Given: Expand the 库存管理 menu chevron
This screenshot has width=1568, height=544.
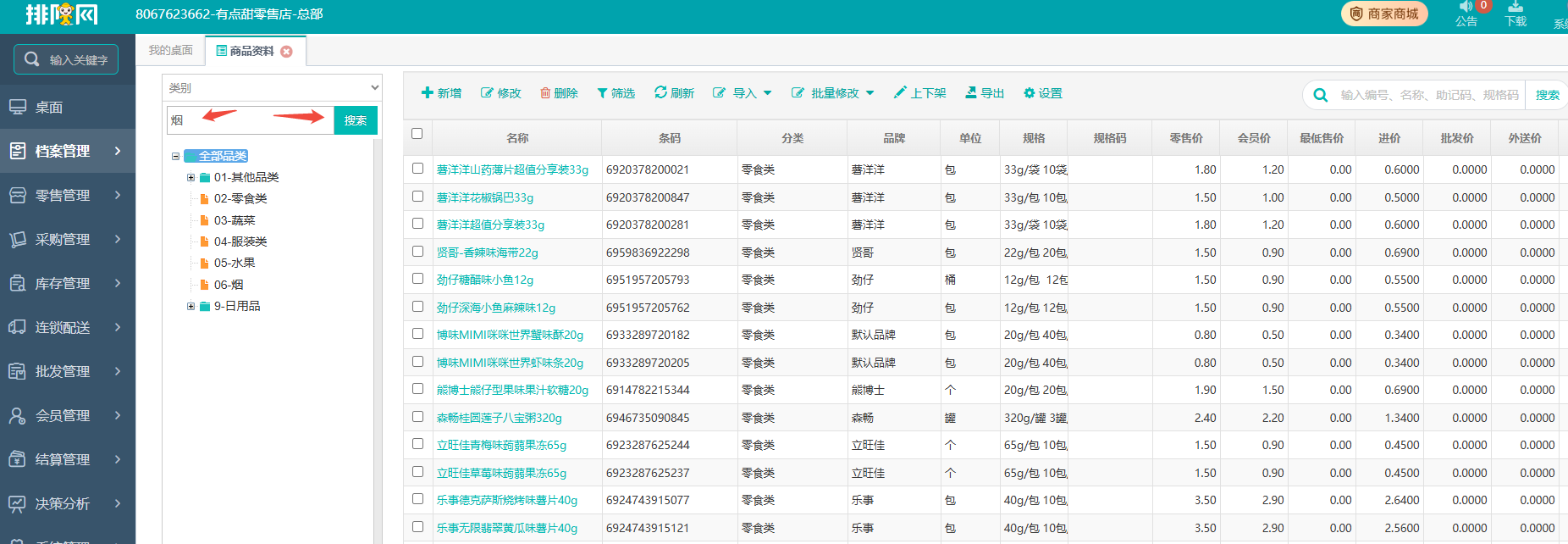Looking at the screenshot, I should (x=118, y=283).
